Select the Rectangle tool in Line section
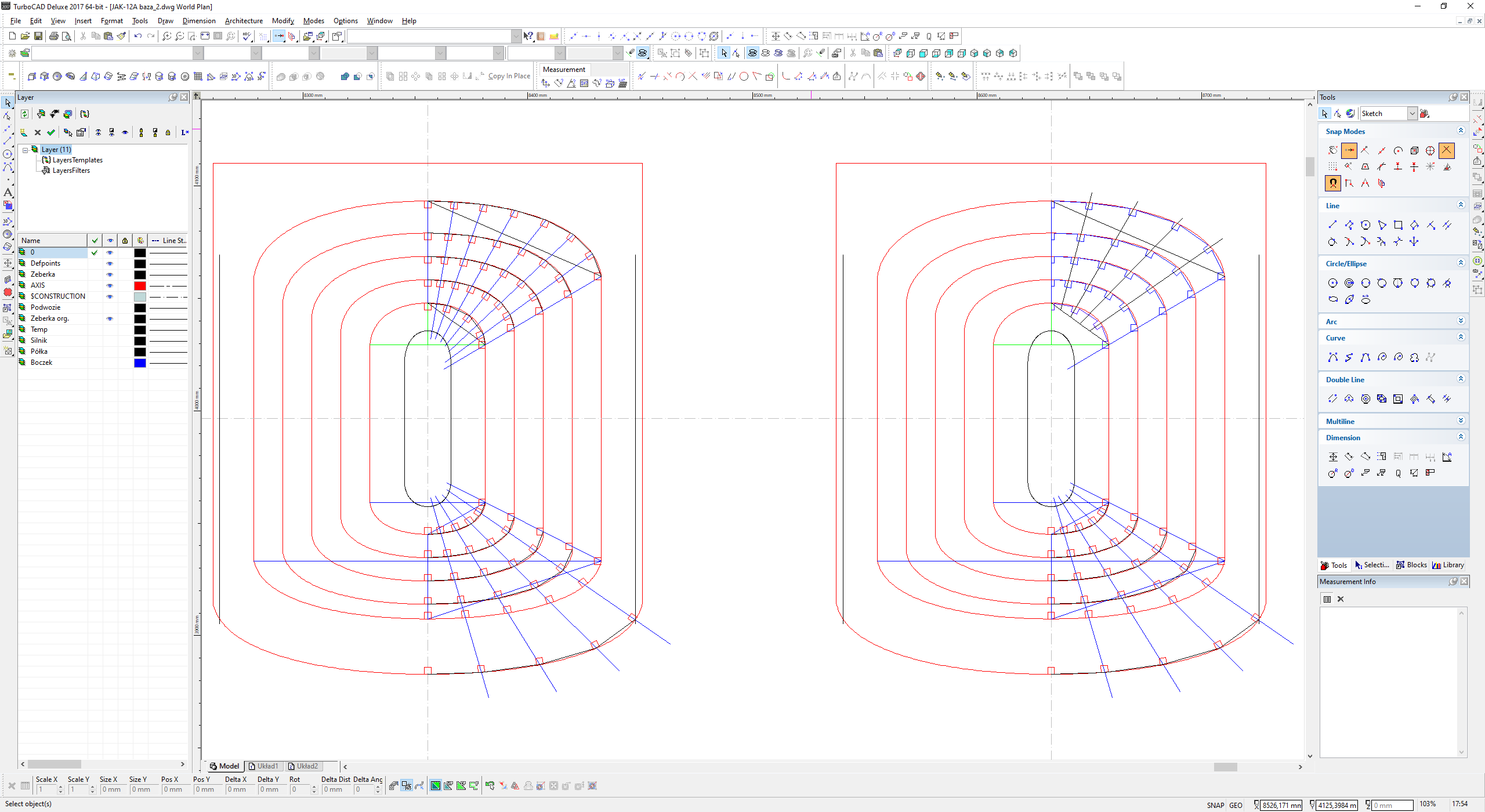Viewport: 1485px width, 812px height. pos(1398,225)
